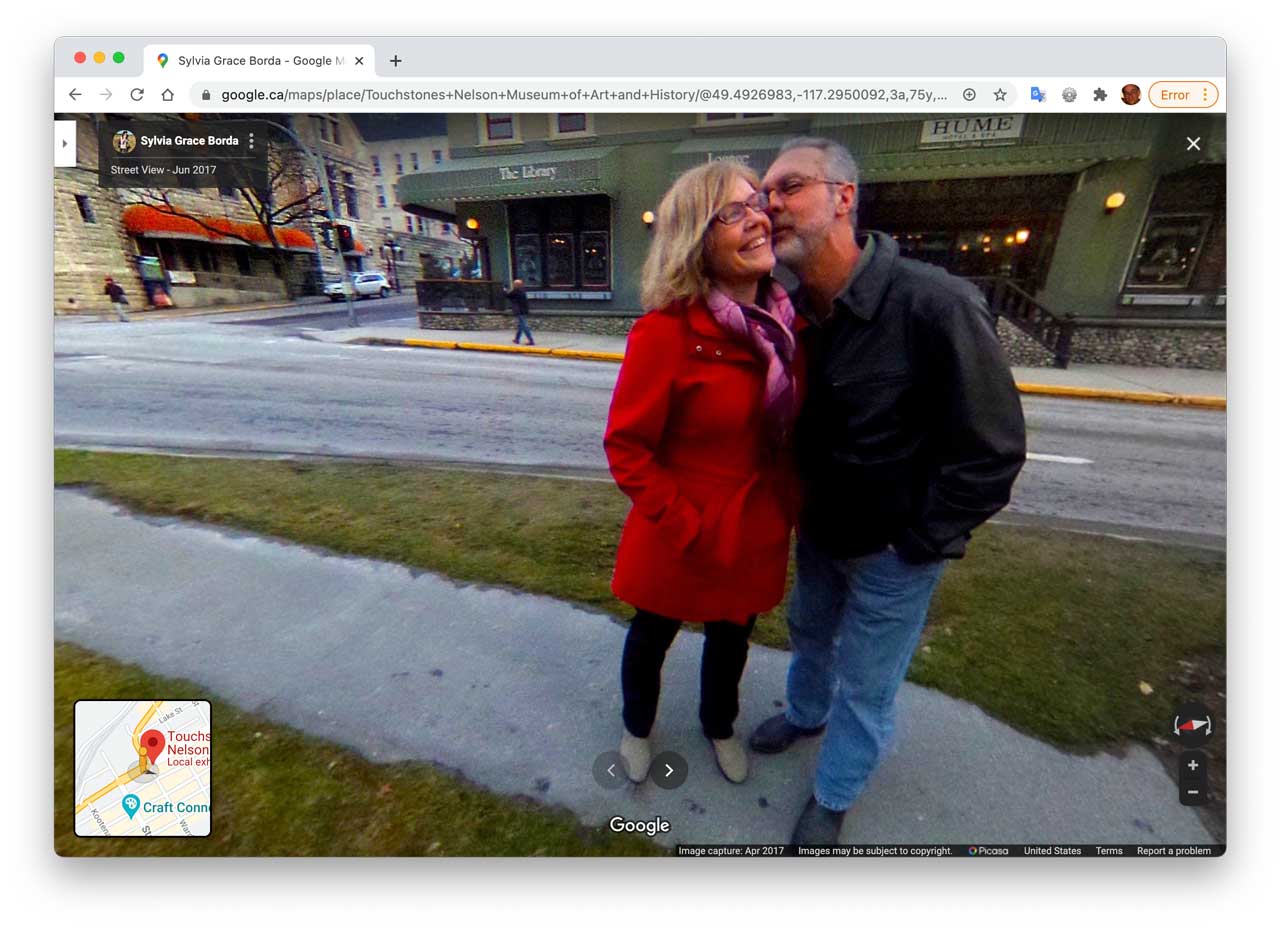
Task: Zoom out with the minus button
Action: [x=1192, y=792]
